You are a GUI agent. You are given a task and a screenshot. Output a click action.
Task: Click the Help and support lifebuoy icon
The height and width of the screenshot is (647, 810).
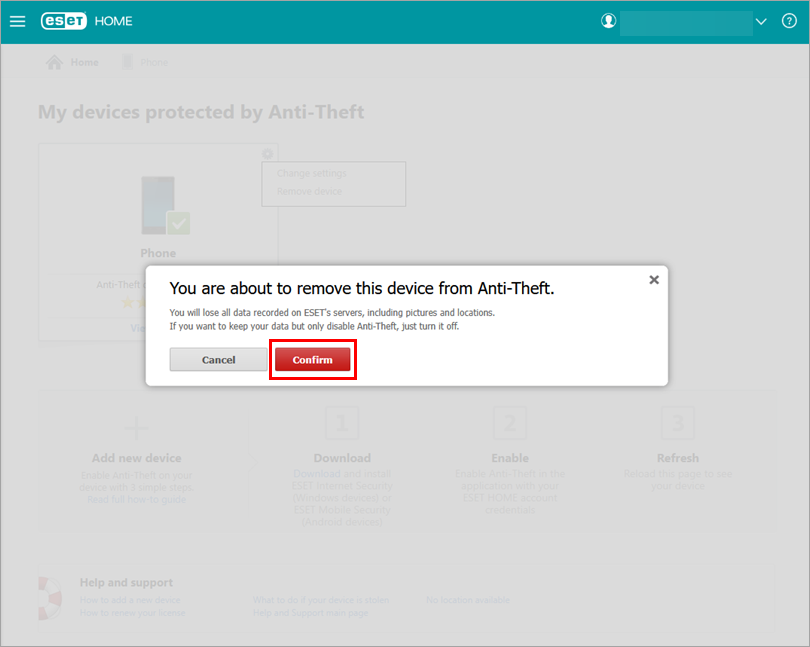click(49, 596)
